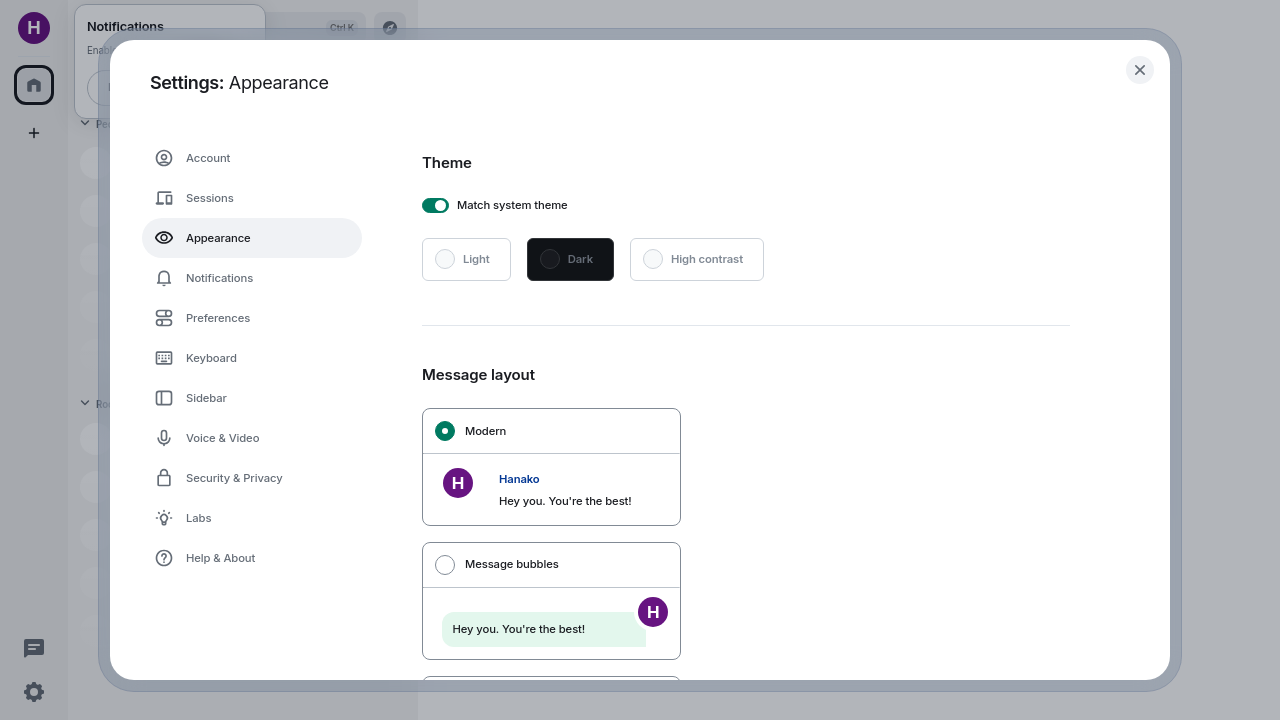This screenshot has height=720, width=1280.
Task: Open the Sidebar settings tab
Action: pos(206,398)
